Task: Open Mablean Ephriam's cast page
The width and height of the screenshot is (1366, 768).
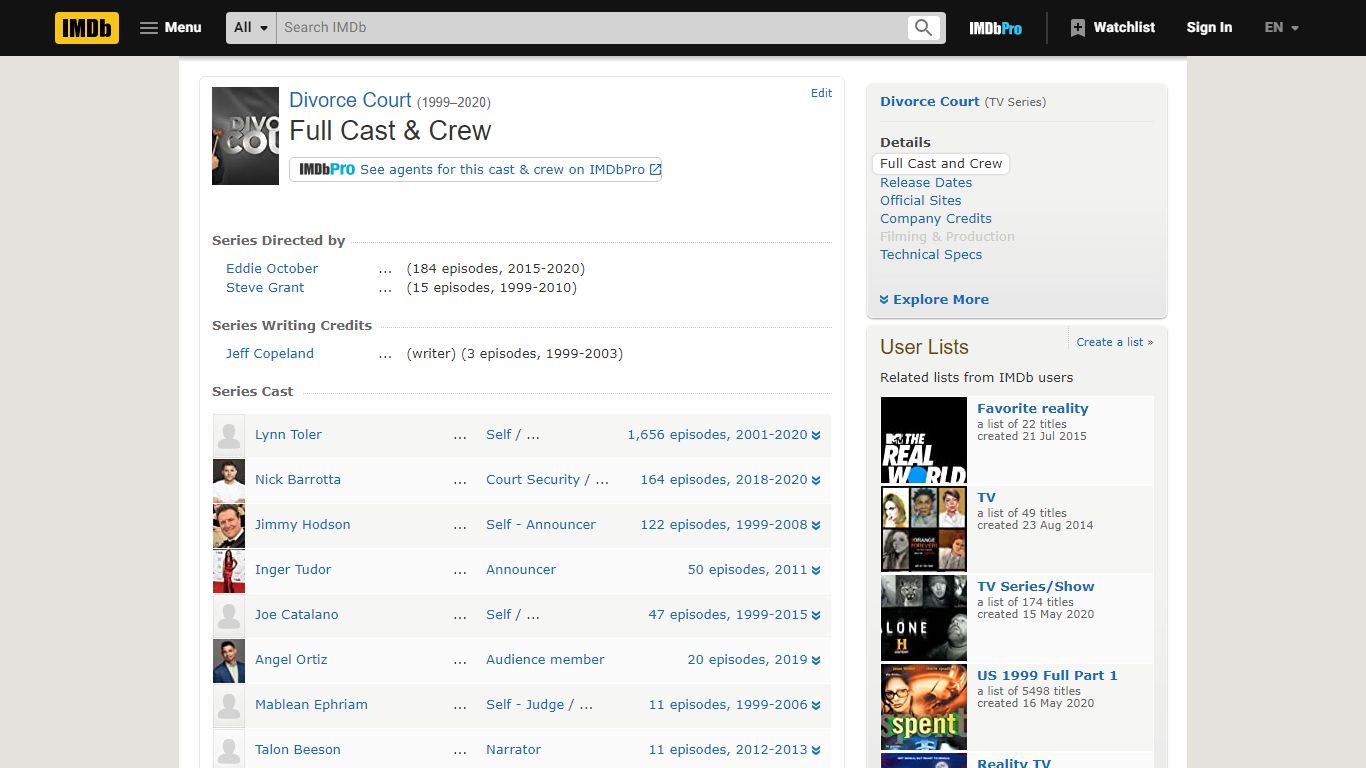Action: (x=311, y=705)
